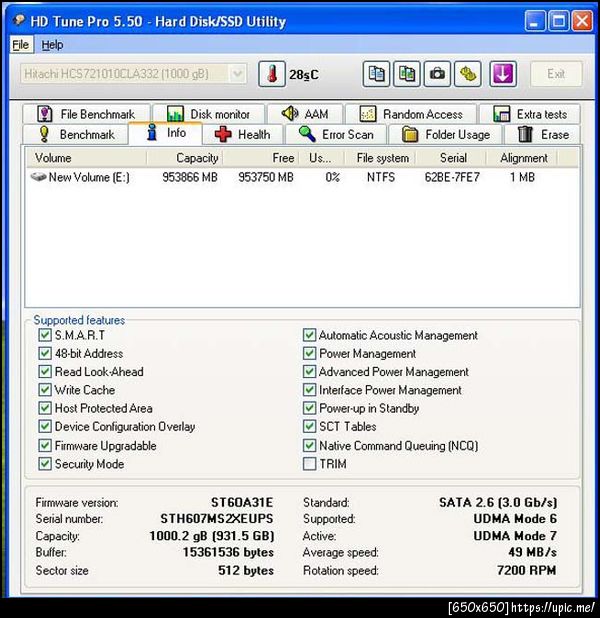Click the 49 MB/s average speed value
600x618 pixels.
533,553
